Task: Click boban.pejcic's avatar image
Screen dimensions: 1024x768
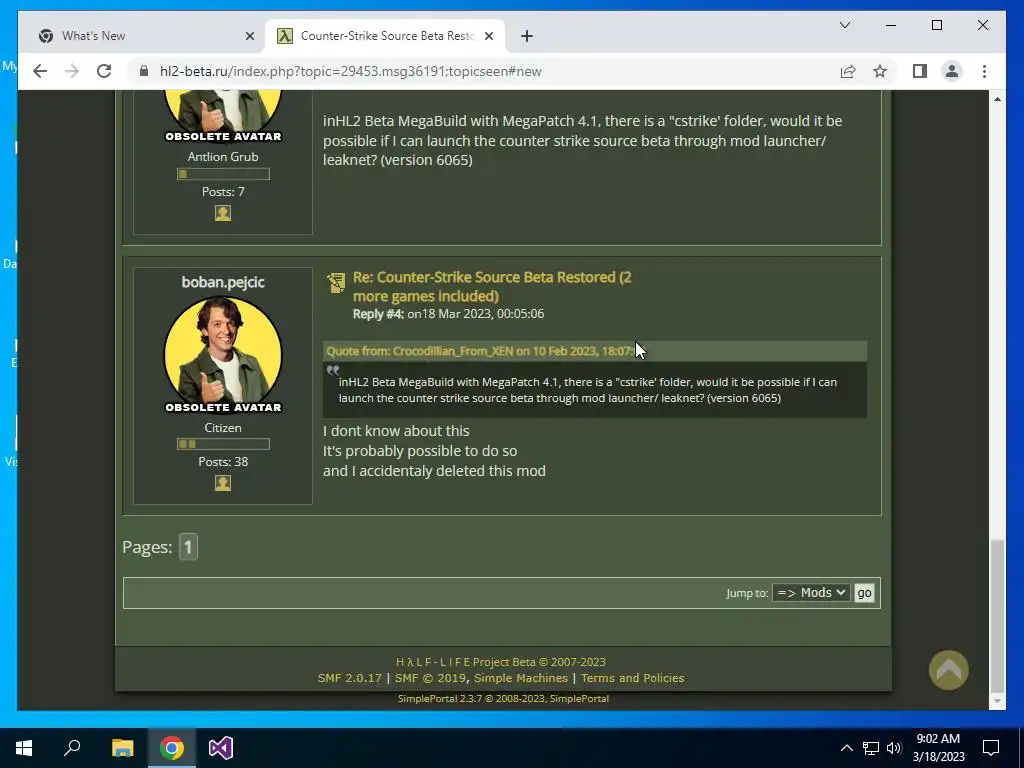Action: [x=223, y=355]
